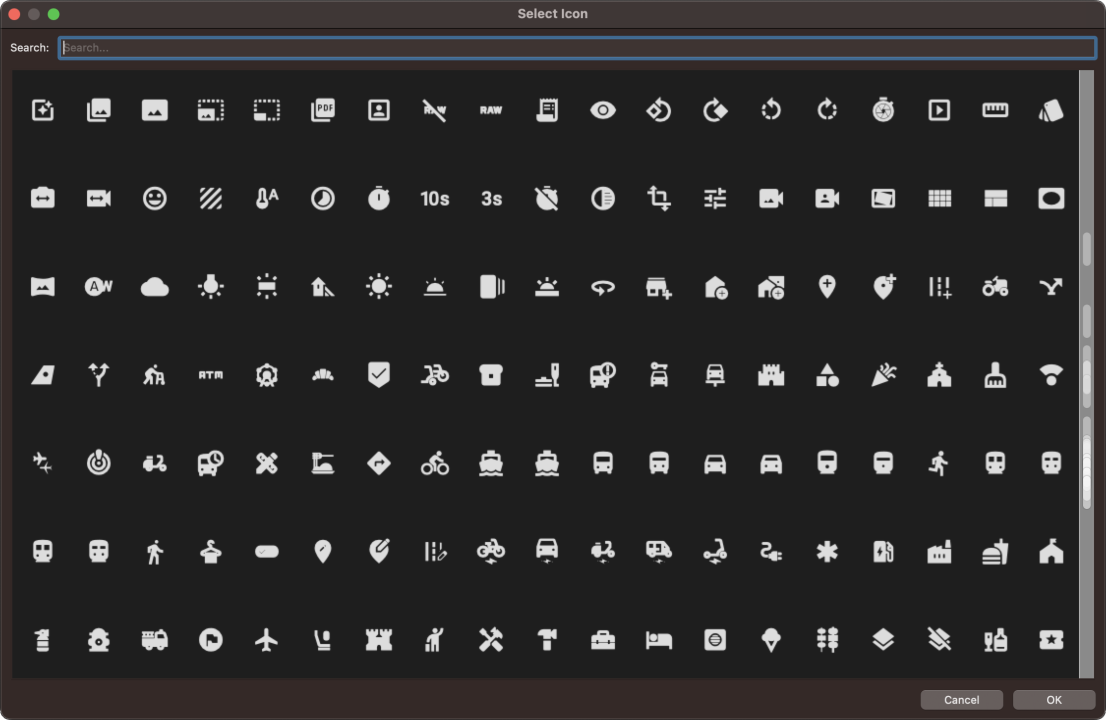Select the bicycle rider icon

(x=435, y=464)
